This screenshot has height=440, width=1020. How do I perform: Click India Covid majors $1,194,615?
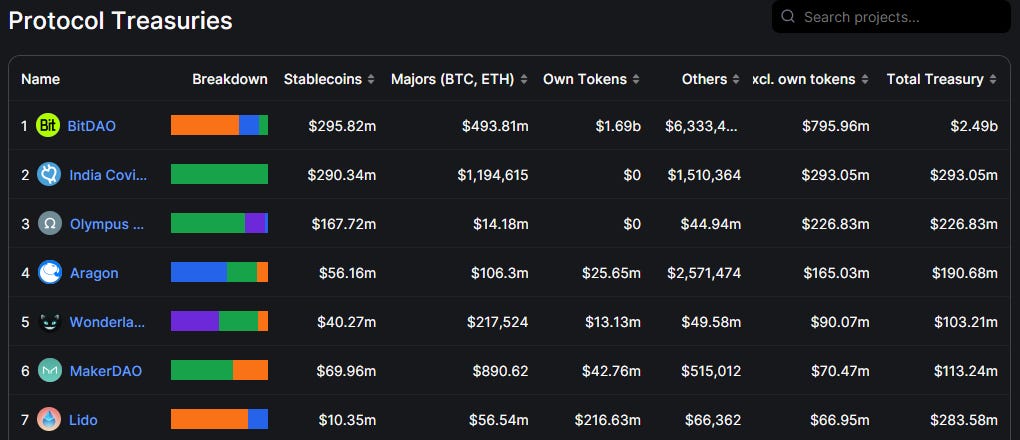[x=492, y=175]
